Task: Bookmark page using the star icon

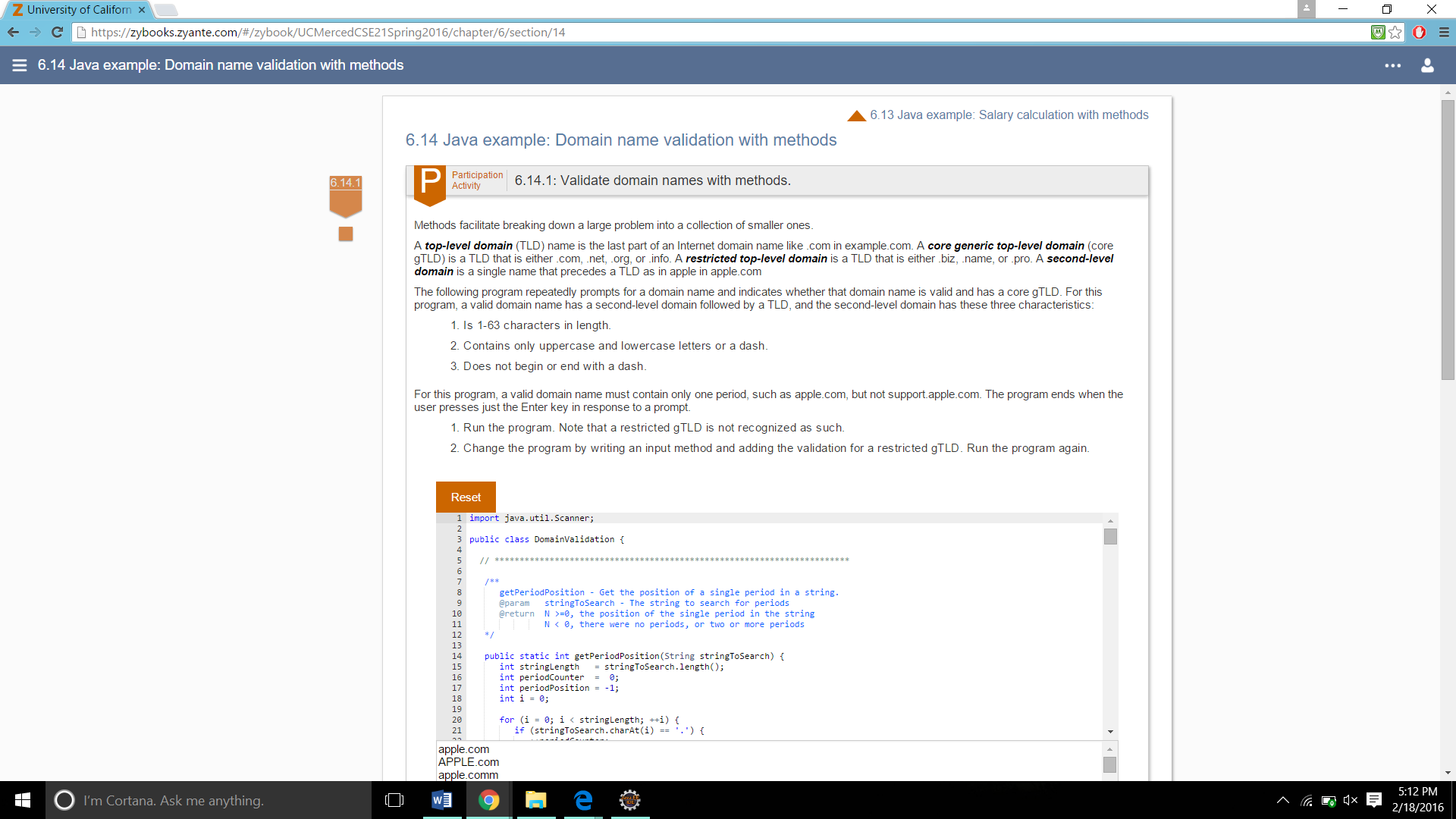Action: [x=1395, y=32]
